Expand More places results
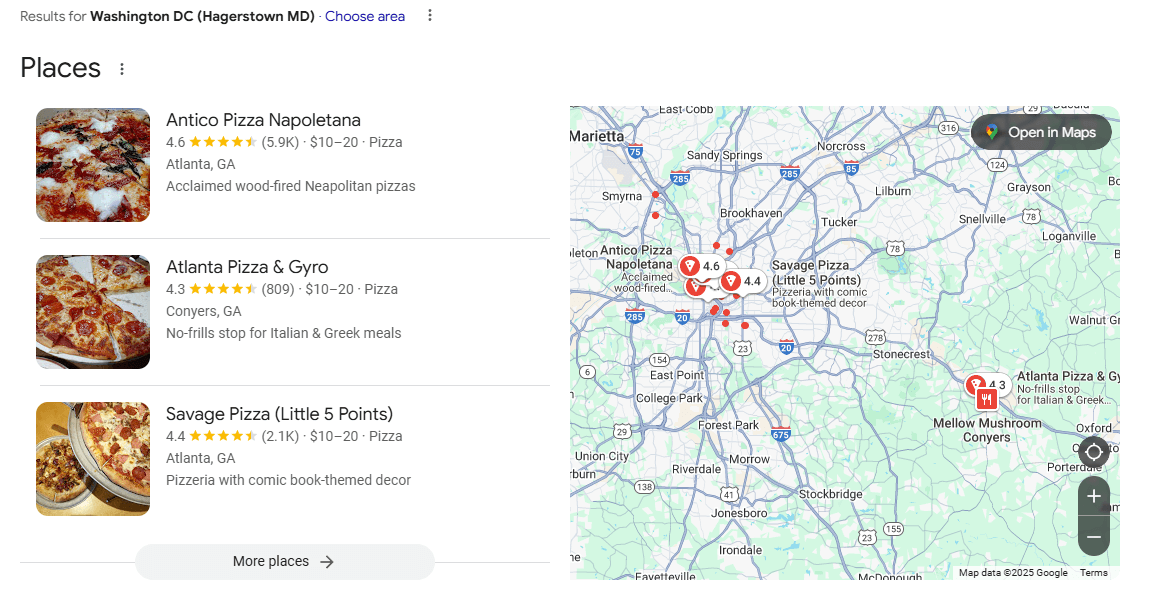The height and width of the screenshot is (607, 1158). (284, 562)
